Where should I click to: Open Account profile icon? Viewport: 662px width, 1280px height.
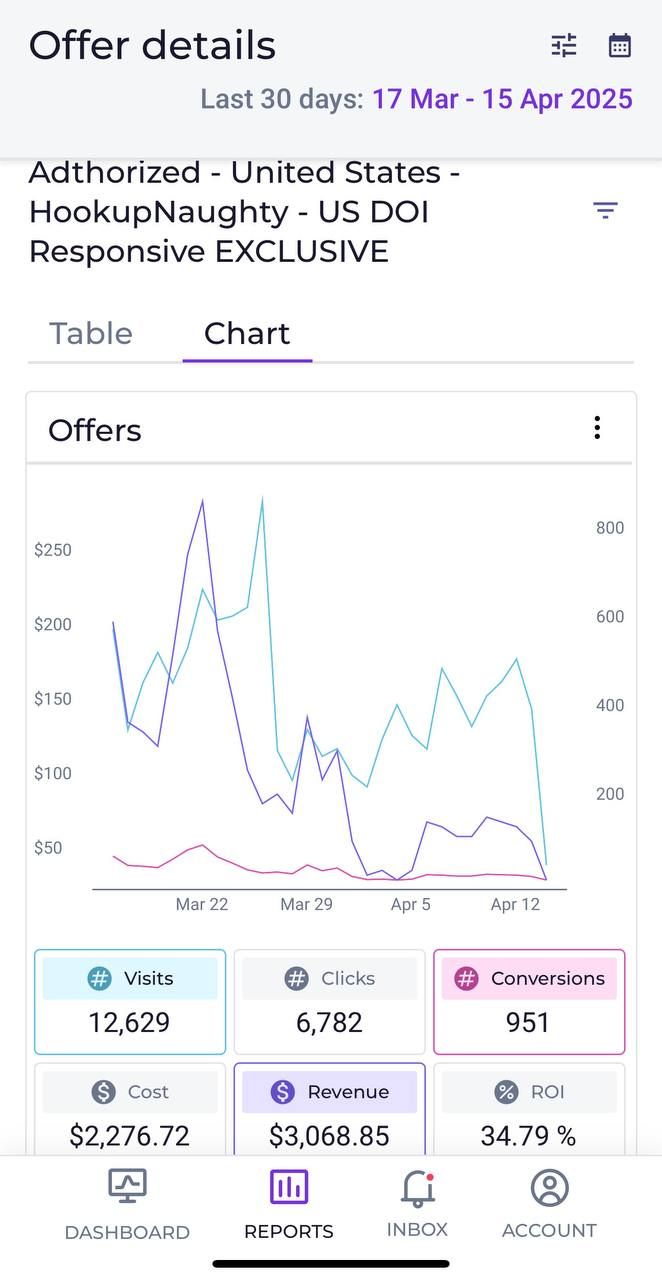(549, 1188)
